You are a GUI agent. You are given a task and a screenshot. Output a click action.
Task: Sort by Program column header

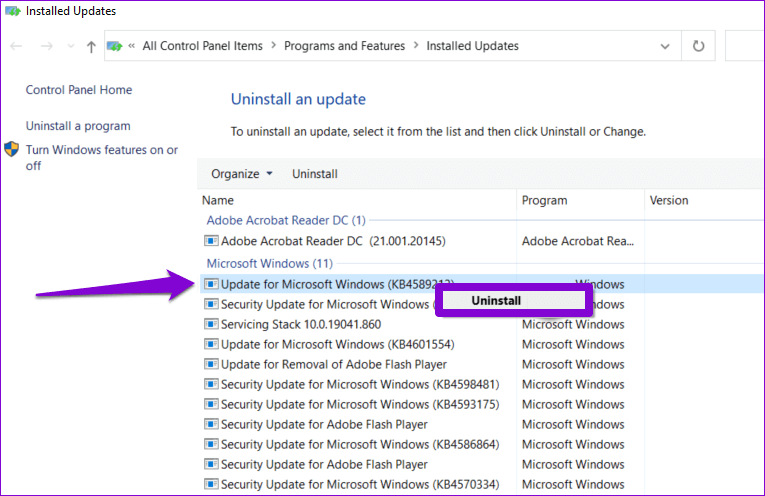[x=544, y=200]
